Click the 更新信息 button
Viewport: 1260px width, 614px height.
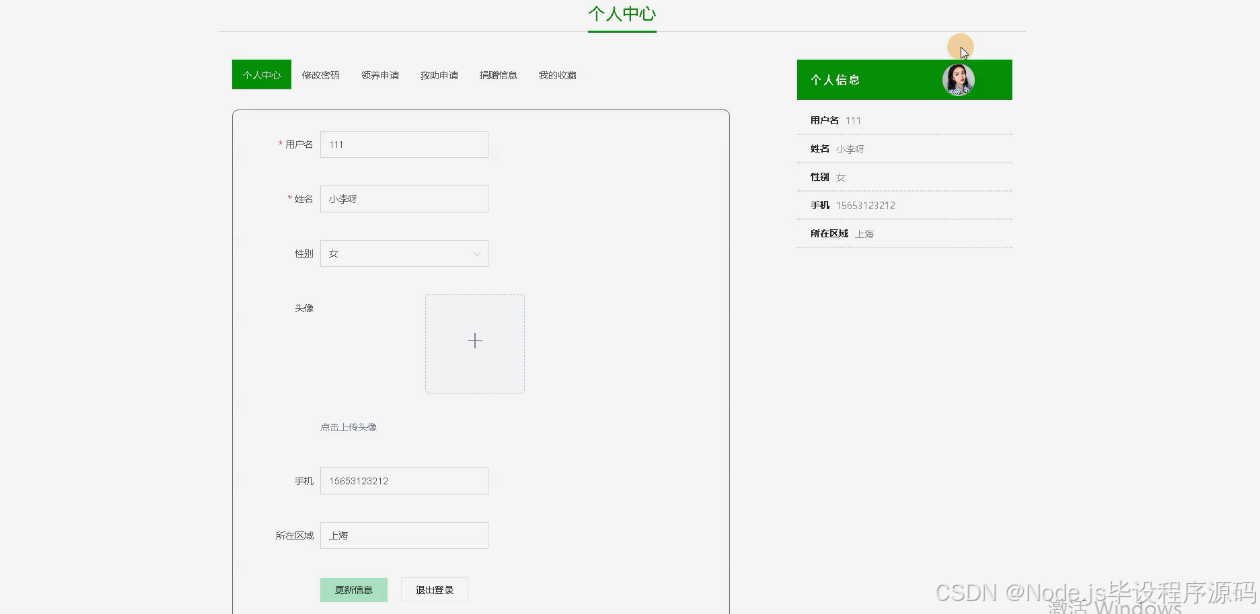point(354,590)
